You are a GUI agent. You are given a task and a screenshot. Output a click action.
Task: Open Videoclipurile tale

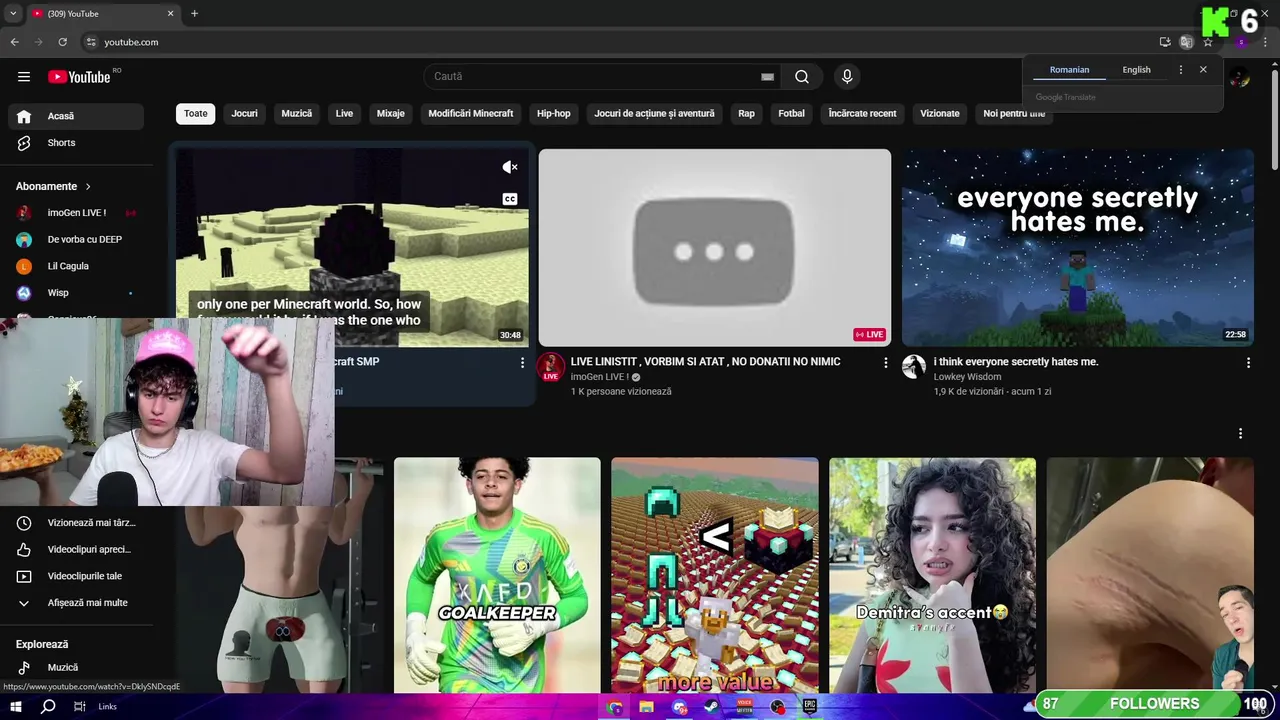[76, 577]
